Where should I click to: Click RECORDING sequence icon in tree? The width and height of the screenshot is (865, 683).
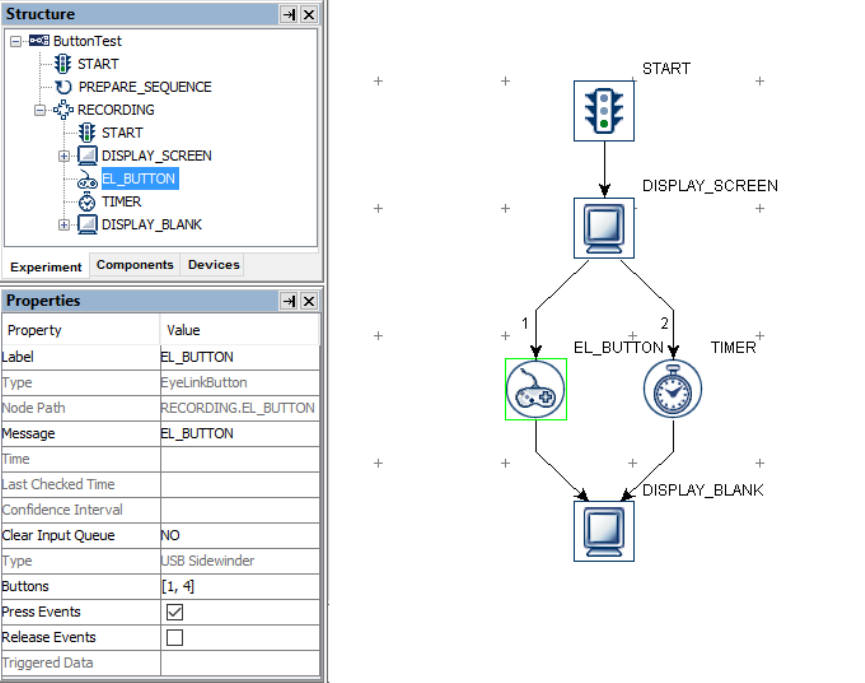[x=63, y=110]
